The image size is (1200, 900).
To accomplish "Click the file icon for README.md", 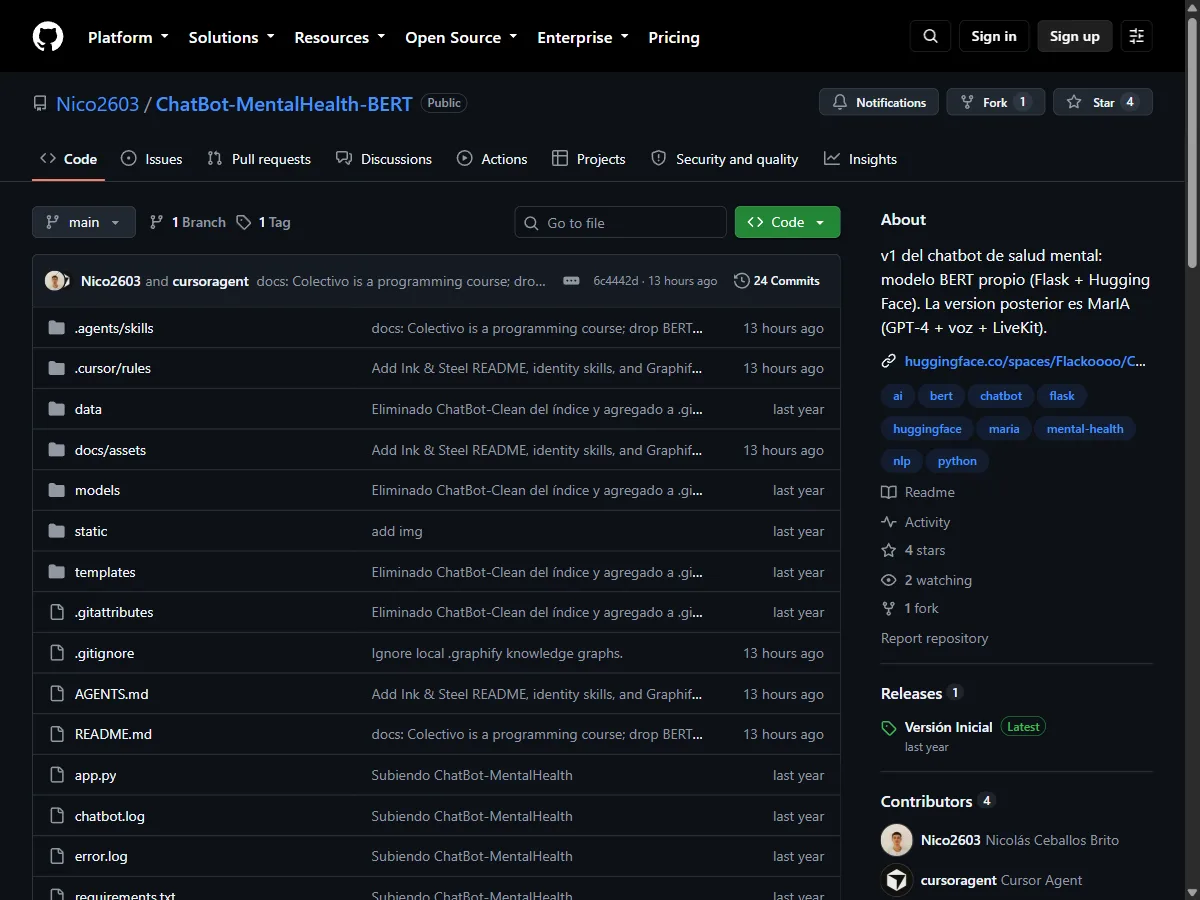I will [56, 734].
